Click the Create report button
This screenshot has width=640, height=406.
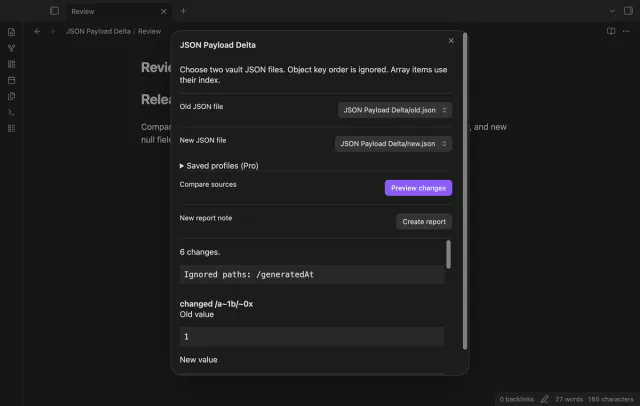click(424, 222)
